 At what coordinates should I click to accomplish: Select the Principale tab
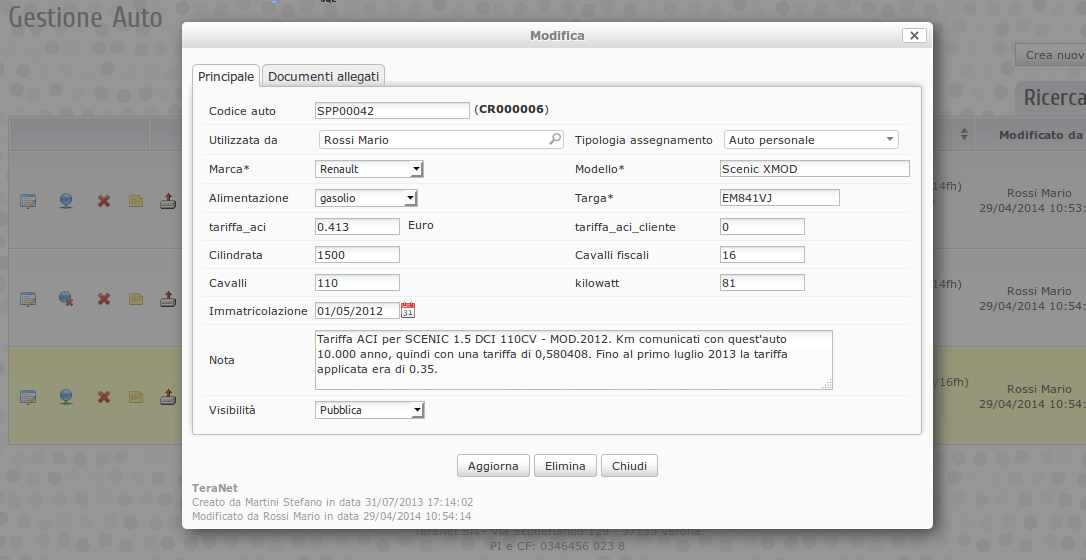tap(226, 76)
